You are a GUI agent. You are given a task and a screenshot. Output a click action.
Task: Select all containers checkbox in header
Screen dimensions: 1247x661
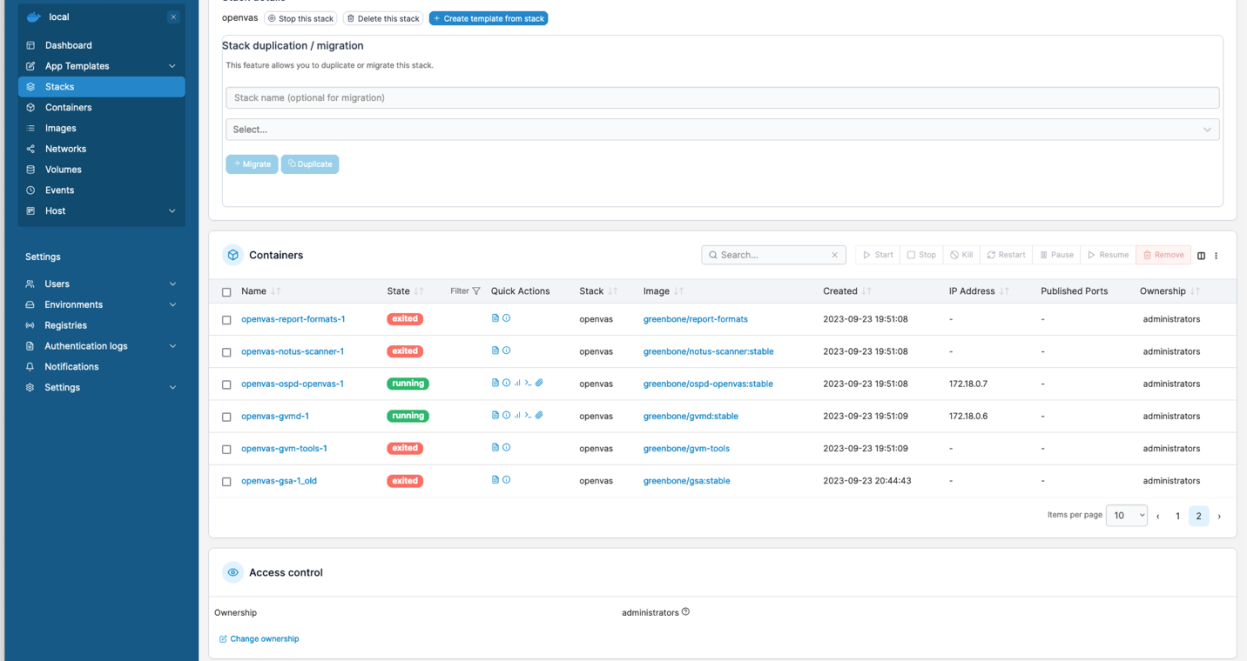(226, 292)
